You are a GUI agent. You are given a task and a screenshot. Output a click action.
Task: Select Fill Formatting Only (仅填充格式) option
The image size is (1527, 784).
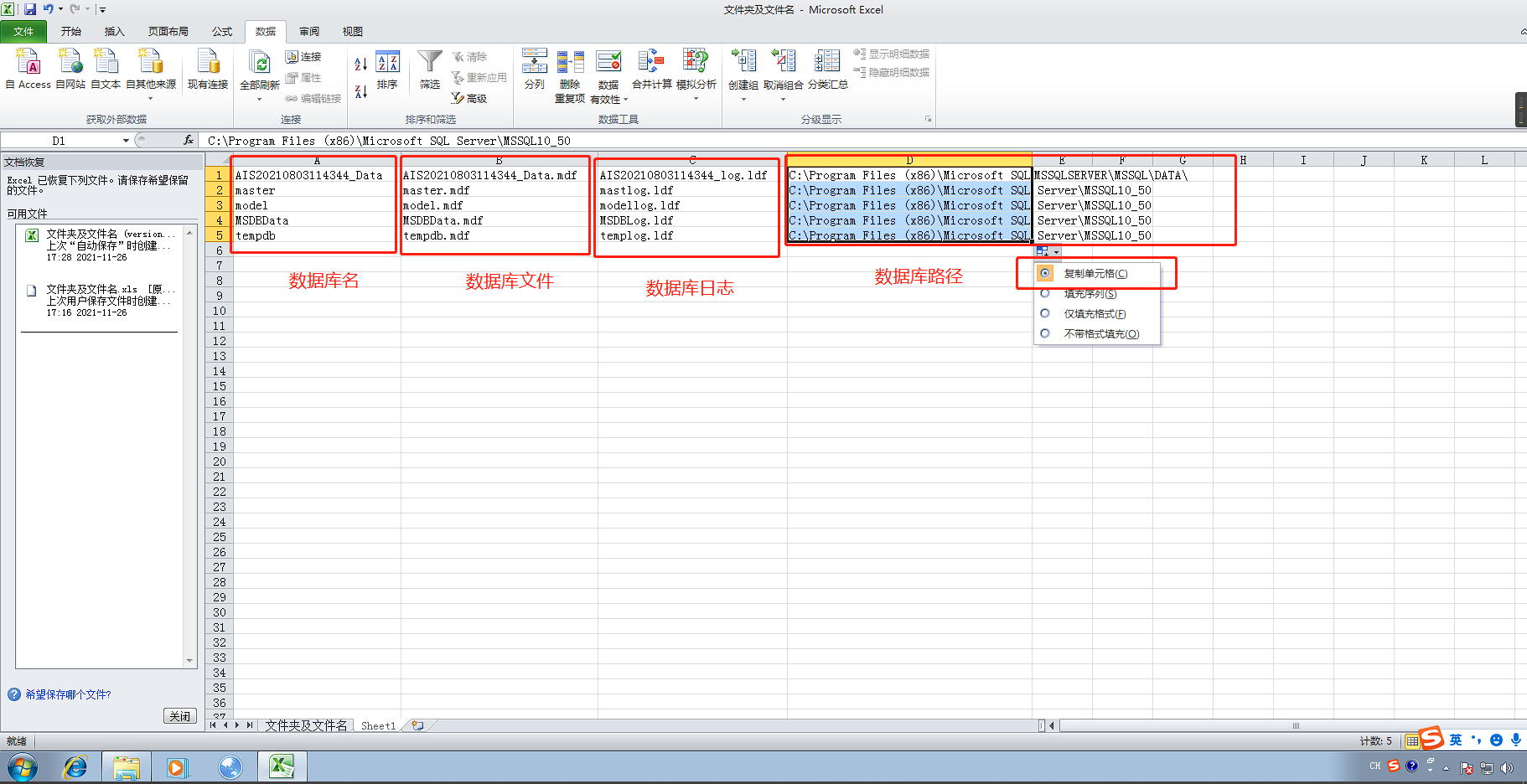point(1045,313)
